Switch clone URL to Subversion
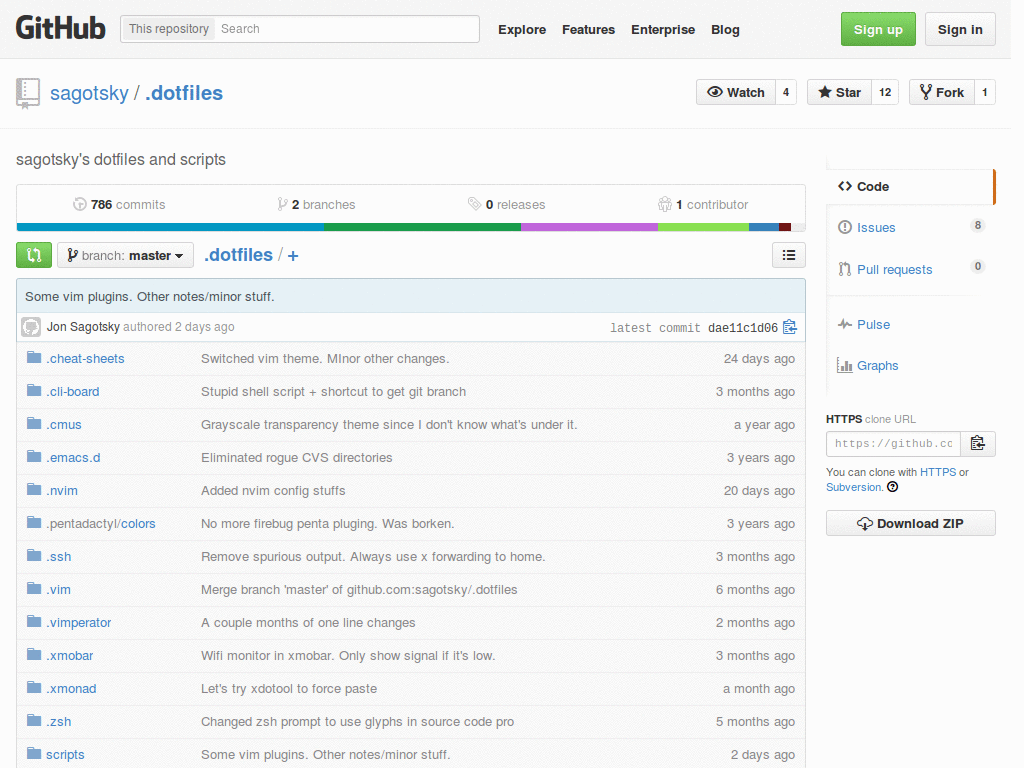Viewport: 1024px width, 768px height. pos(854,487)
